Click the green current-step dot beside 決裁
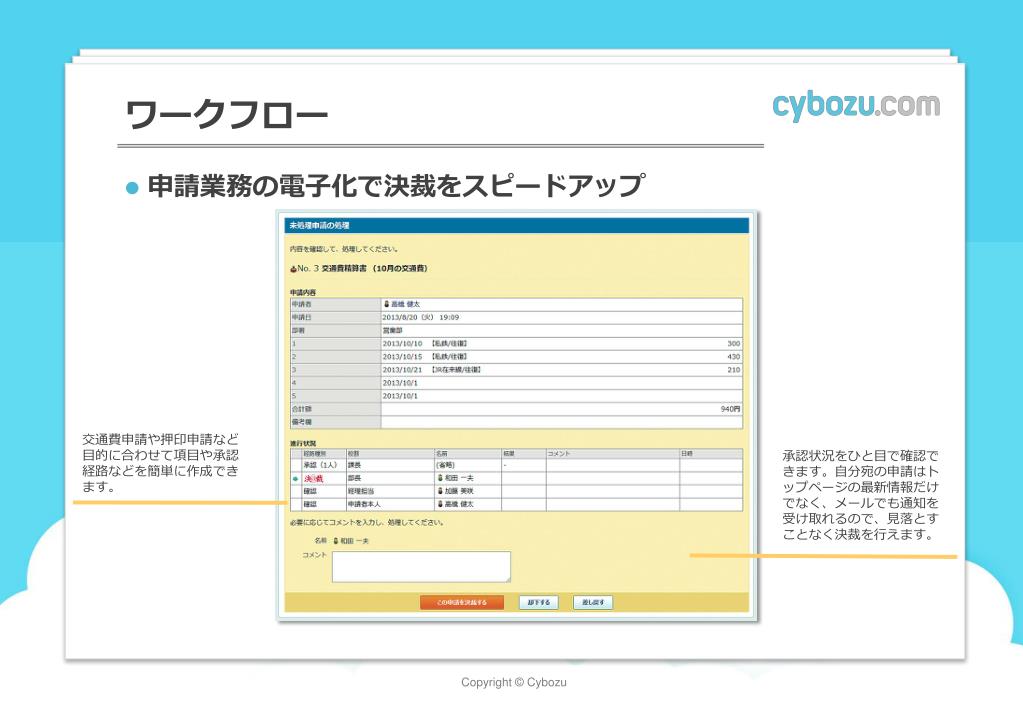Screen dimensions: 1023x708 click(296, 479)
